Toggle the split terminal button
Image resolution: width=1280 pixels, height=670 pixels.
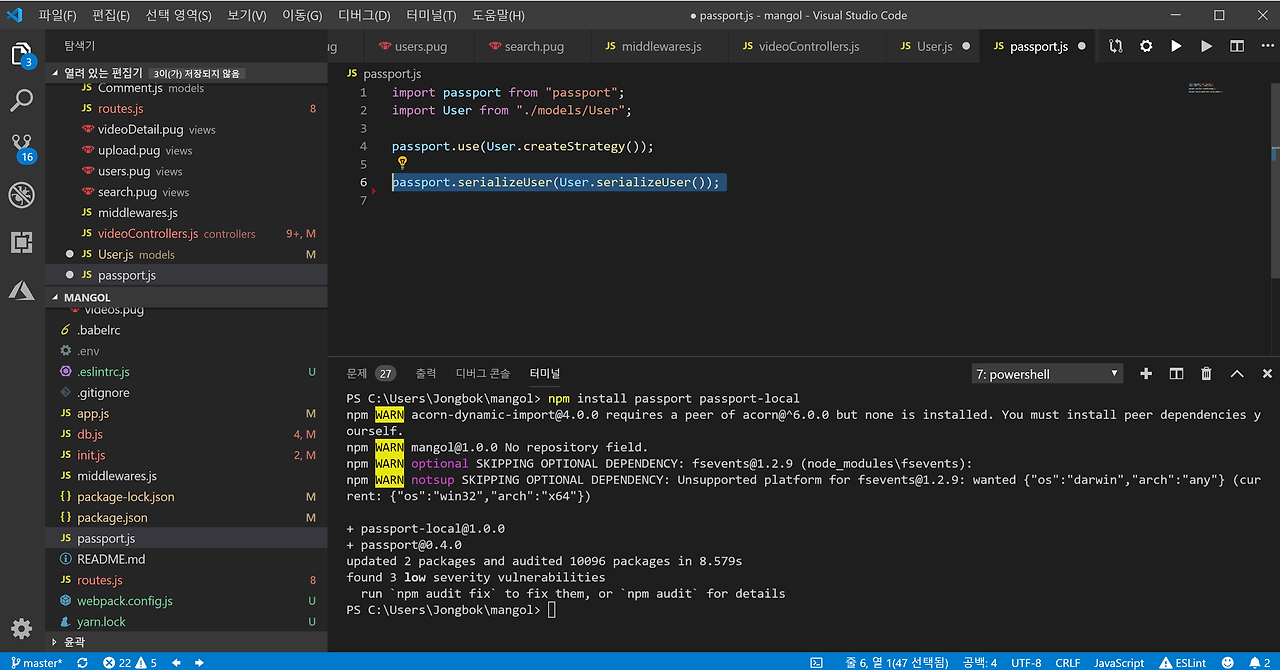tap(1176, 374)
